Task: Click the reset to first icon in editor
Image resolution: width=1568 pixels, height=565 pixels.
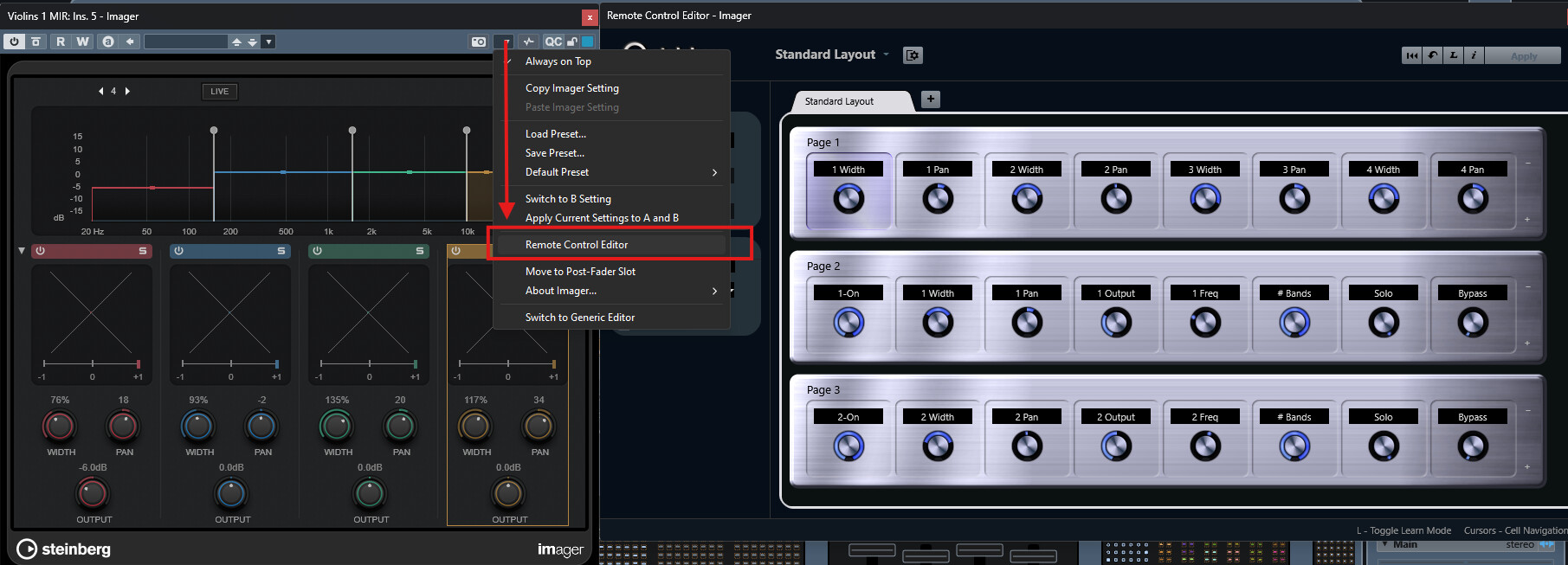Action: [1412, 55]
